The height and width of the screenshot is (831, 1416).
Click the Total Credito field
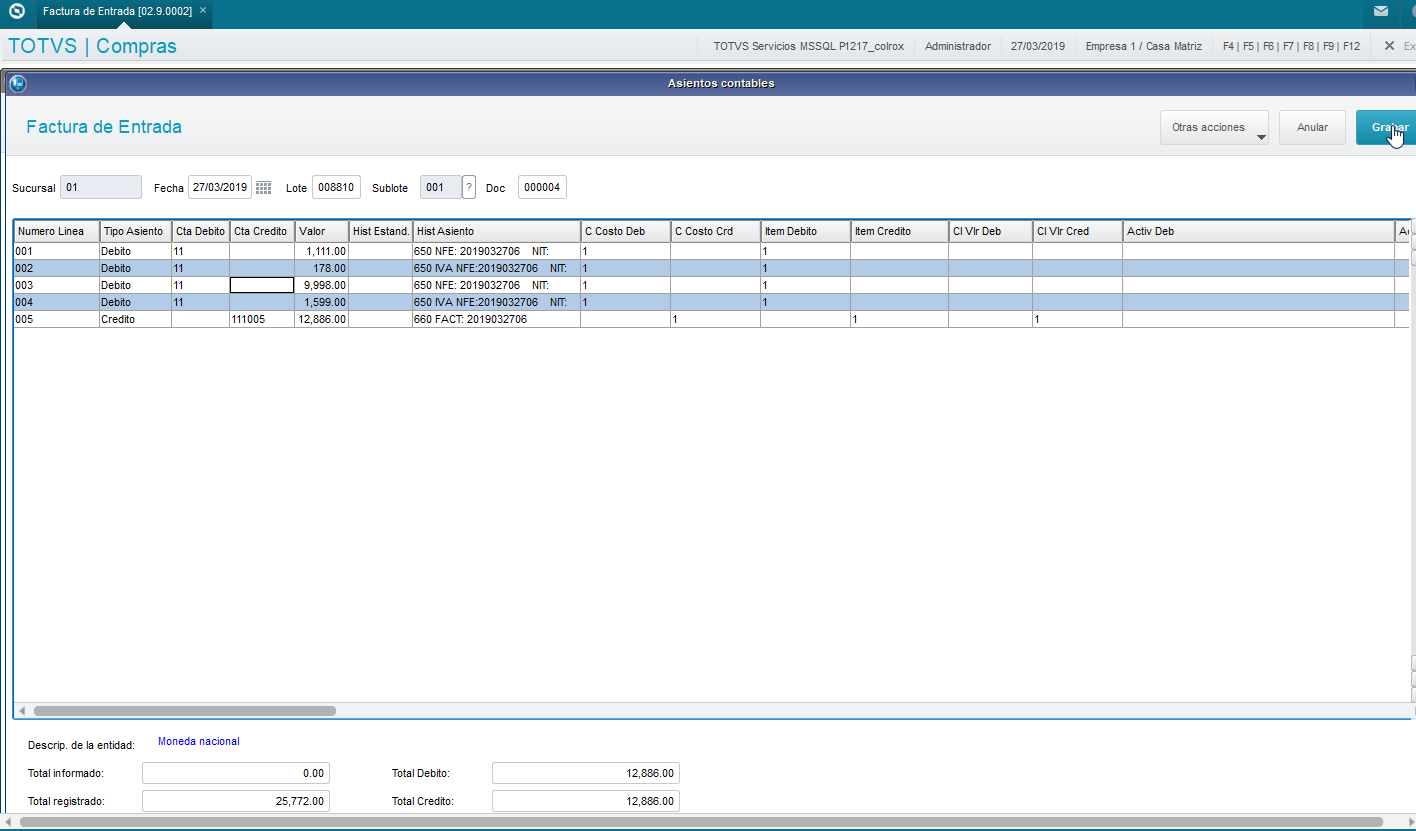(x=586, y=801)
